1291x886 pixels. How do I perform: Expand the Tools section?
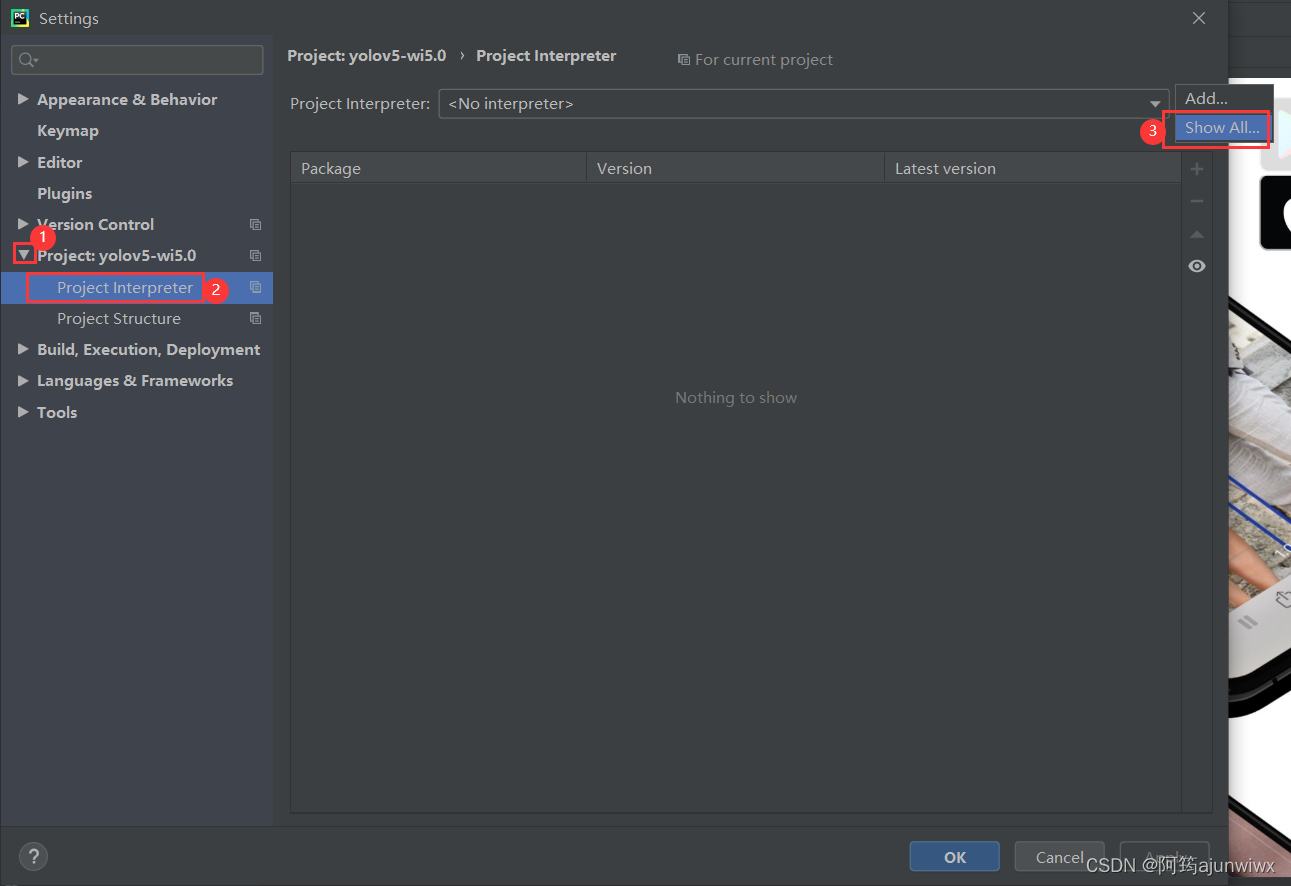pos(23,412)
